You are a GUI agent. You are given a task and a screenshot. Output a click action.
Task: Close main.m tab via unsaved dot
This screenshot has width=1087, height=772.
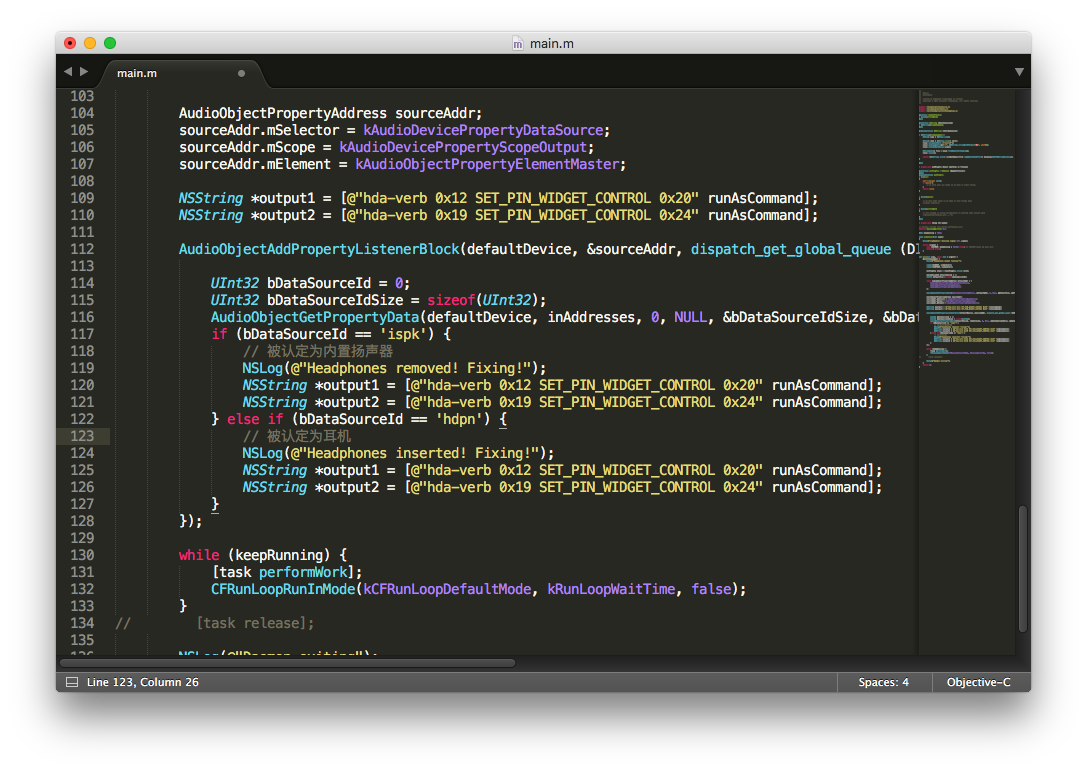tap(241, 73)
